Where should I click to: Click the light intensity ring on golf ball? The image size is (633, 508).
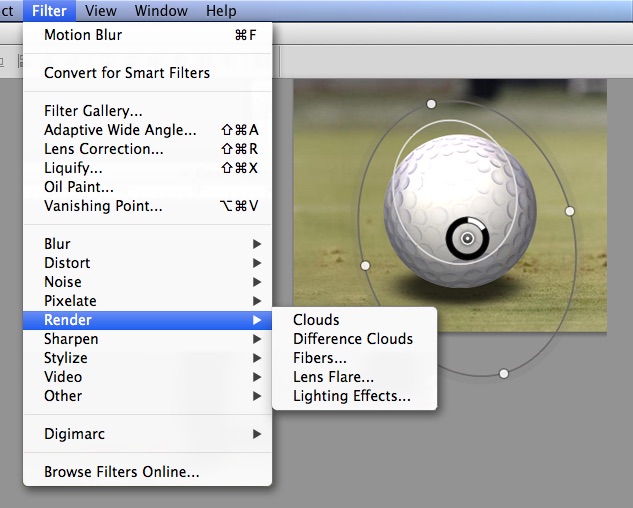(x=466, y=238)
